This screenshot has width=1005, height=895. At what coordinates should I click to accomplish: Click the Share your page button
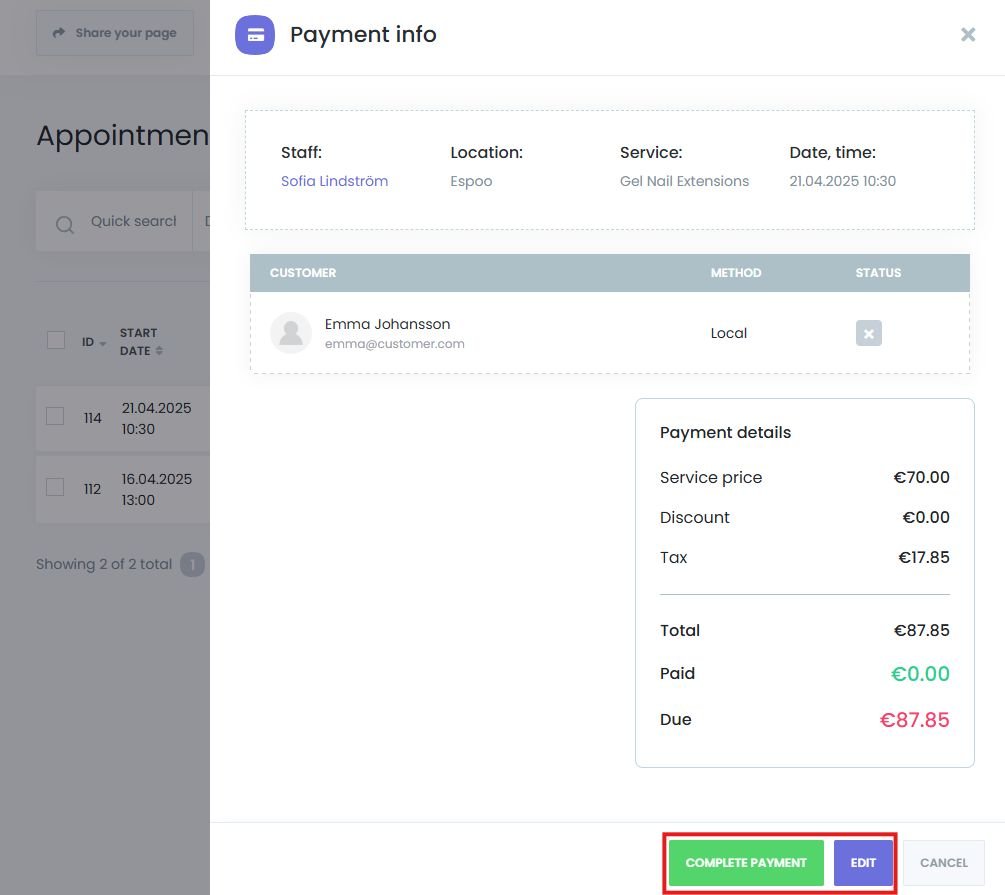click(114, 32)
